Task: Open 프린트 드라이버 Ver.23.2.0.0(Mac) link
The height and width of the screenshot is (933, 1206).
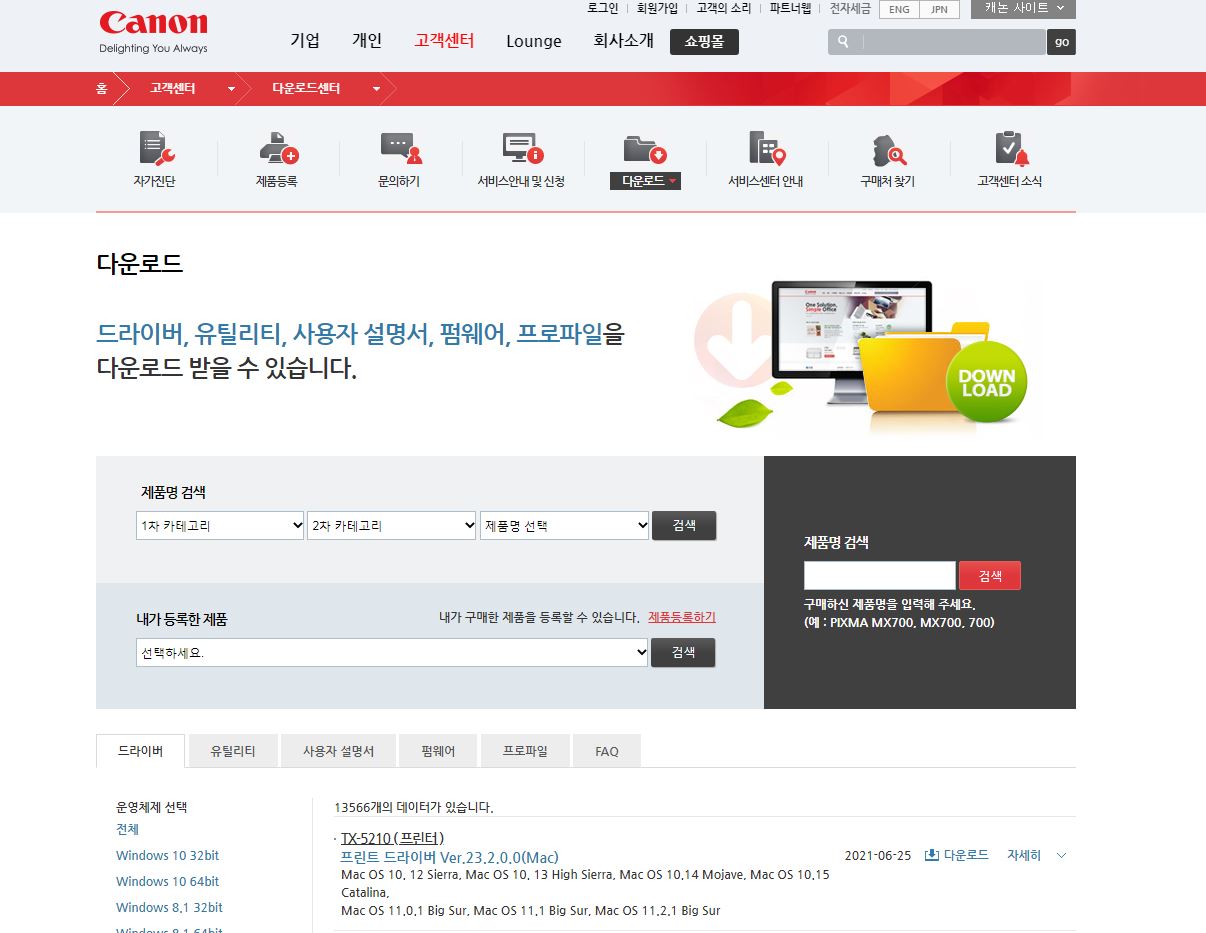Action: [x=449, y=858]
